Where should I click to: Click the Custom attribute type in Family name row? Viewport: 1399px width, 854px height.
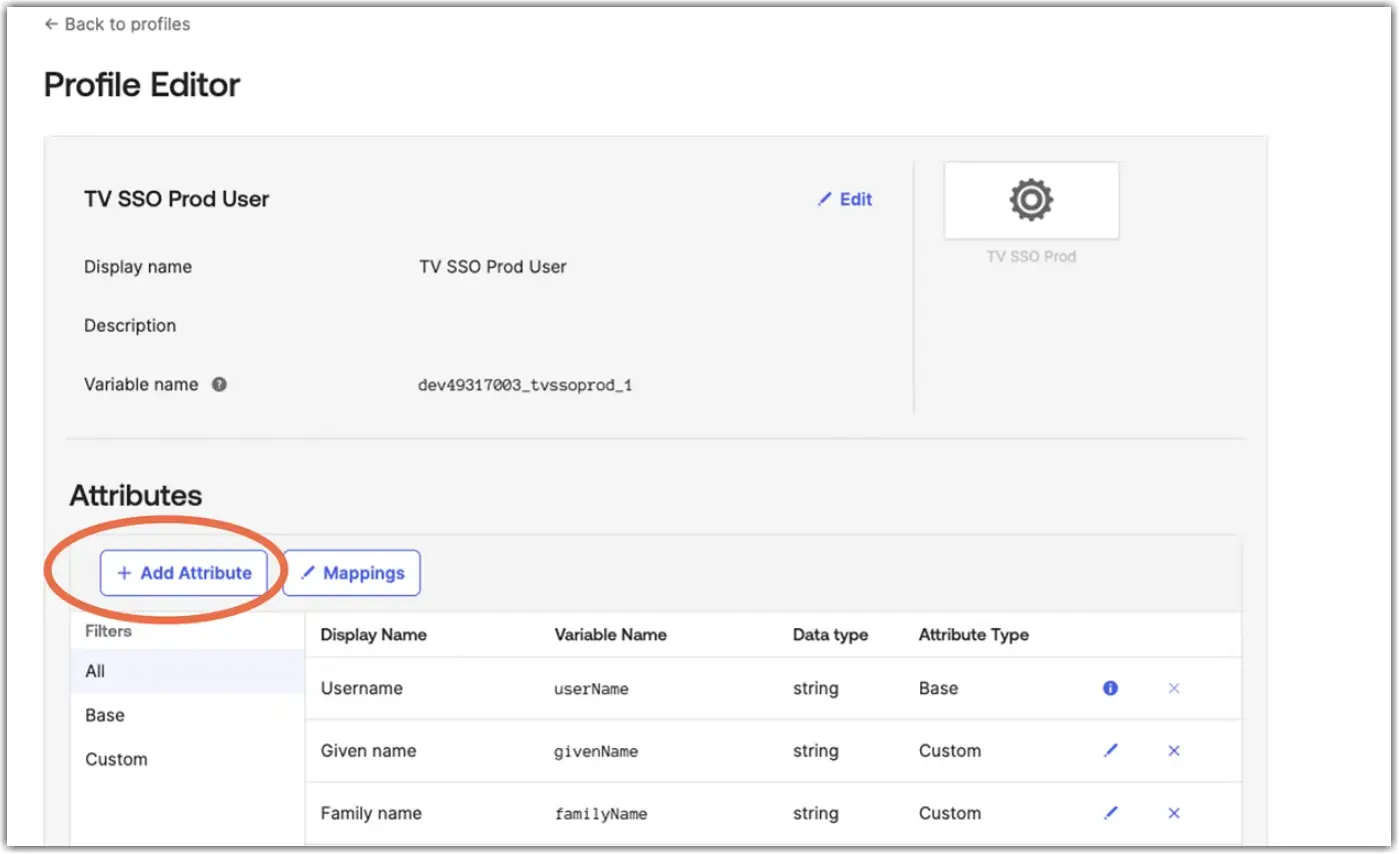tap(949, 813)
